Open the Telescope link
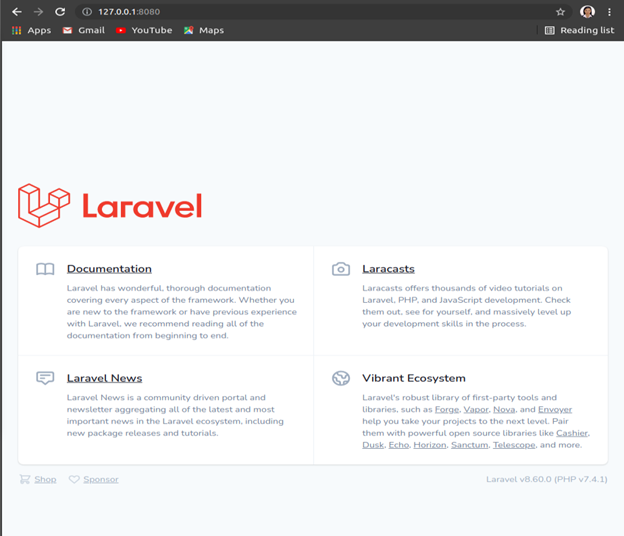Image resolution: width=624 pixels, height=536 pixels. click(514, 445)
